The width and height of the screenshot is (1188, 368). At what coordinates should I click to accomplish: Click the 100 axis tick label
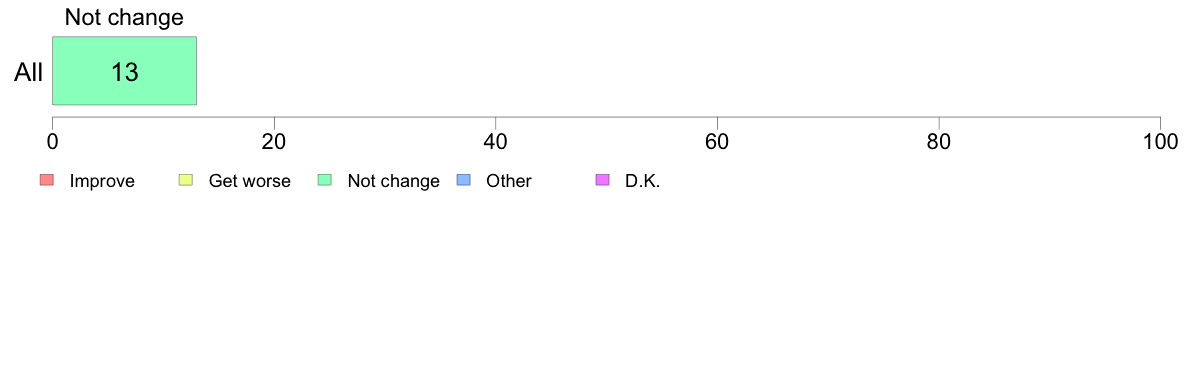[x=1160, y=141]
